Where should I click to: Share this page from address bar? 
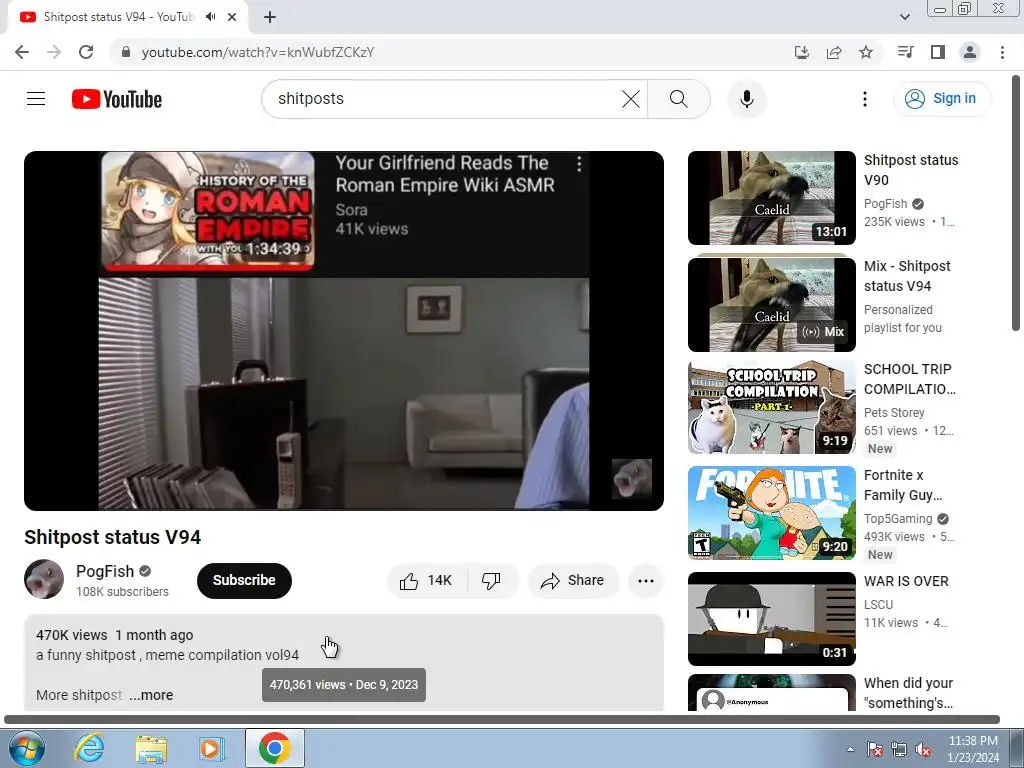(833, 52)
